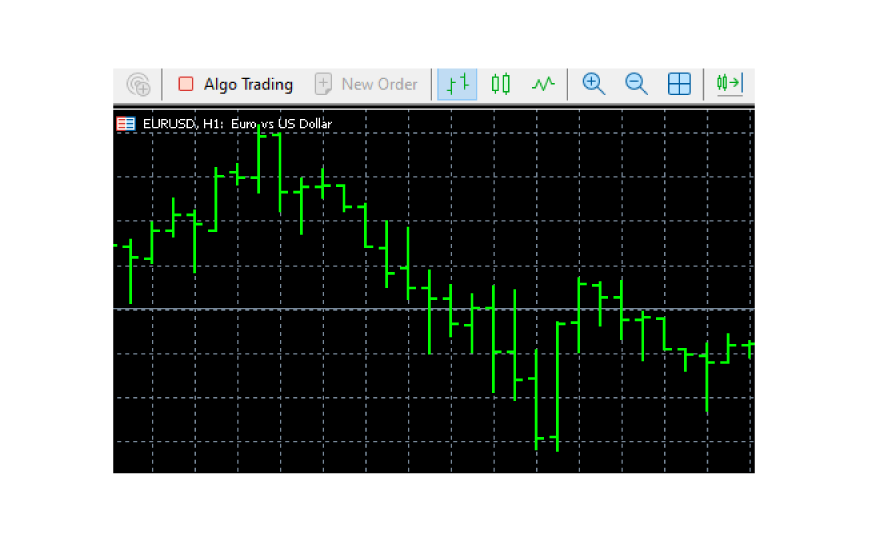This screenshot has width=869, height=542.
Task: Click the red Algo Trading stop square
Action: click(185, 84)
